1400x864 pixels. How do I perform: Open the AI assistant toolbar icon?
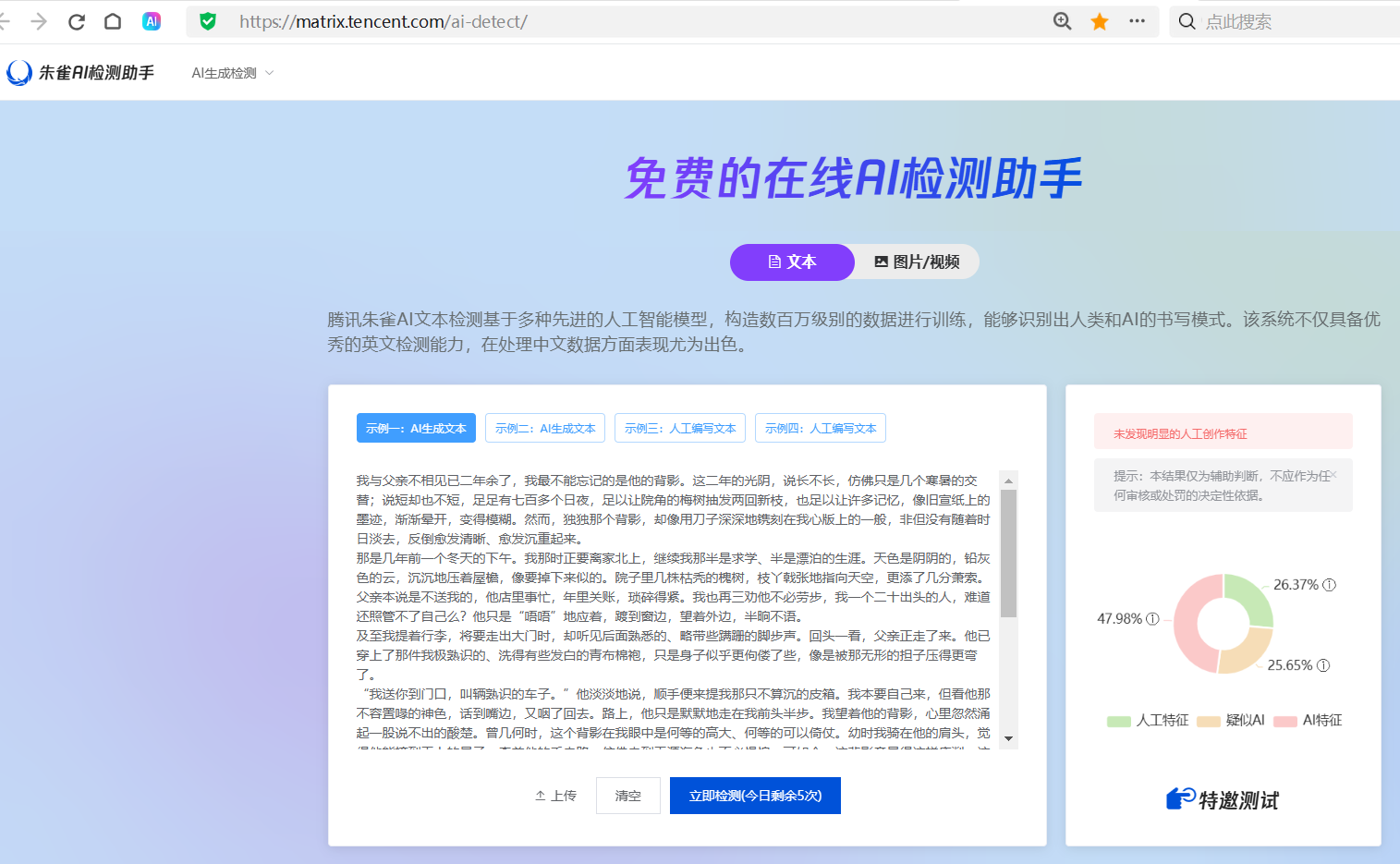coord(152,21)
